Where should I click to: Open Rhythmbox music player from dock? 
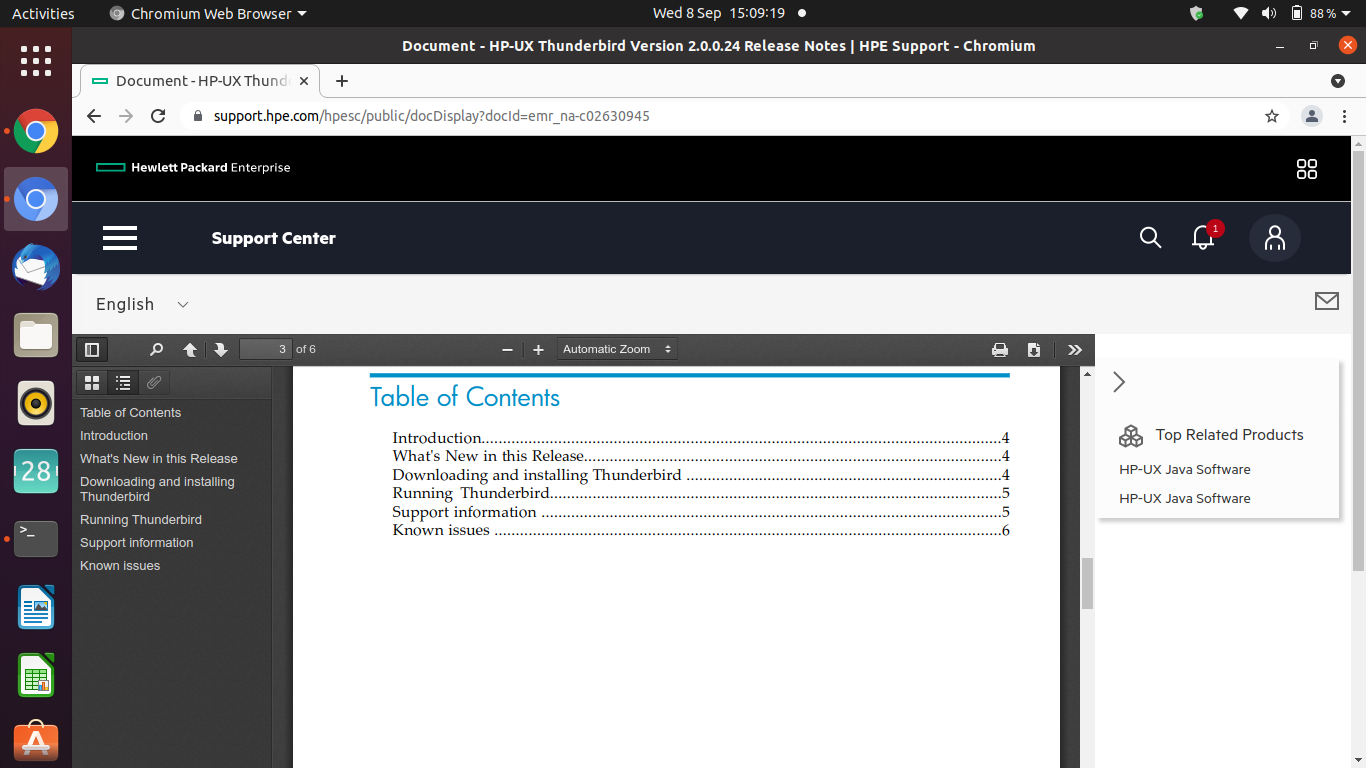[x=36, y=403]
